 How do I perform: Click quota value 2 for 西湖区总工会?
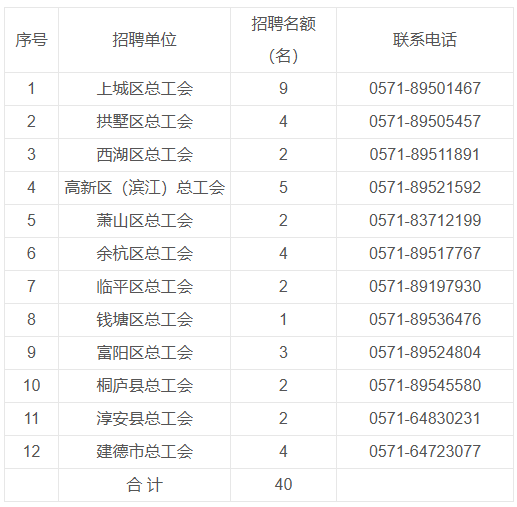[x=283, y=154]
